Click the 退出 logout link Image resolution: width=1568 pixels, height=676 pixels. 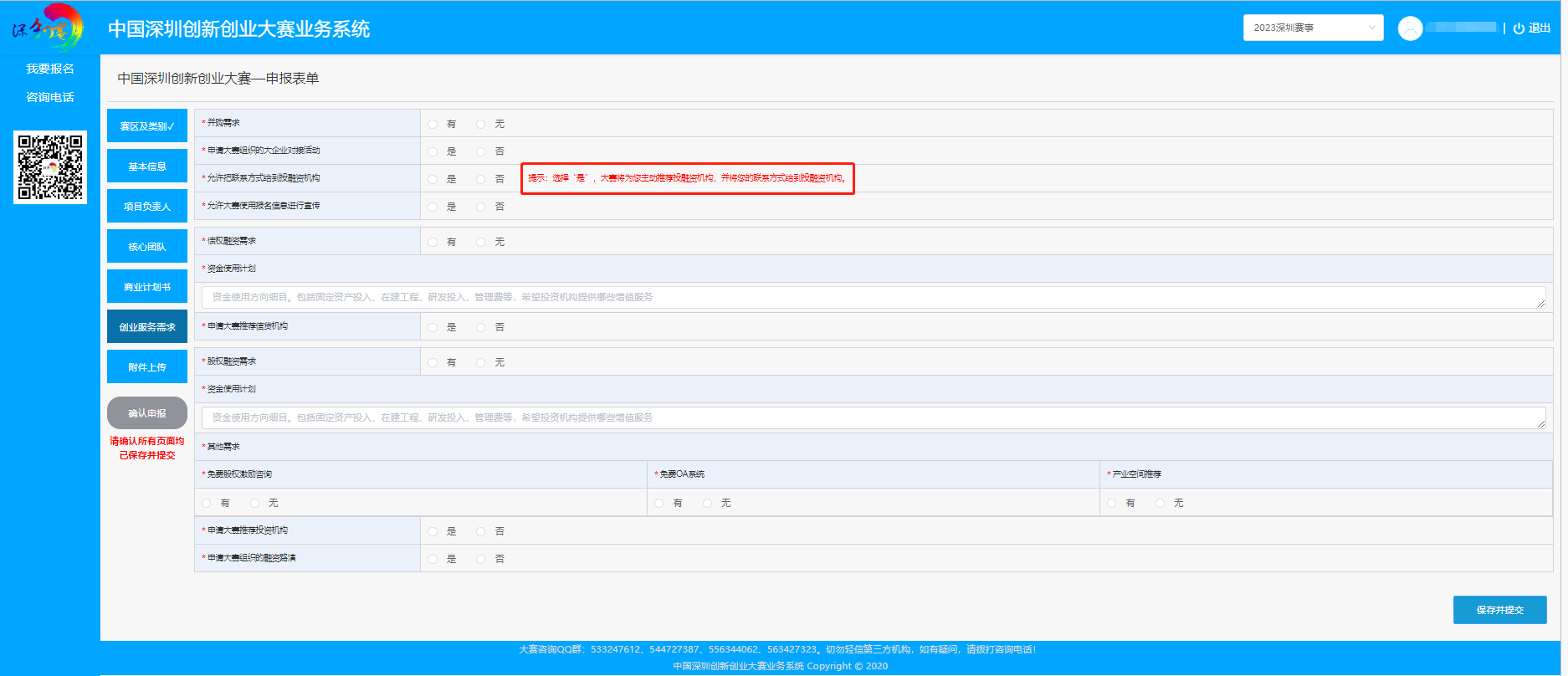(1540, 28)
